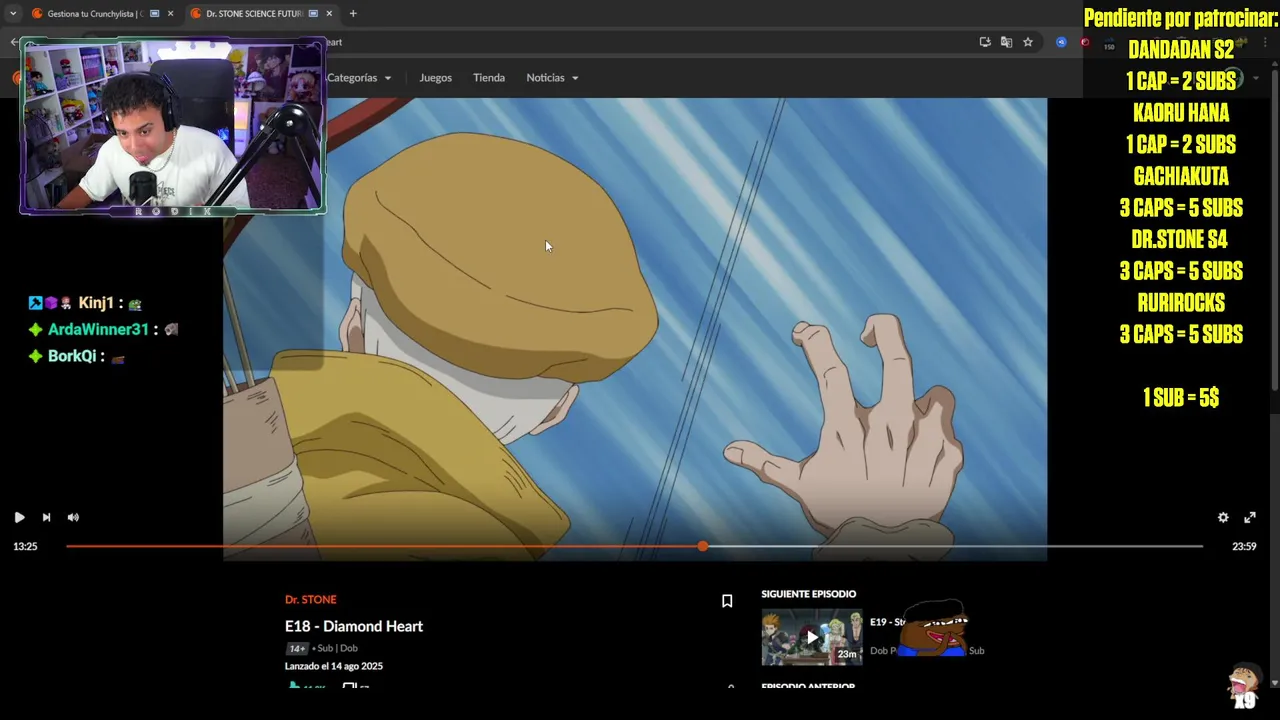The width and height of the screenshot is (1280, 720).
Task: Mute the video with the volume icon
Action: [x=73, y=517]
